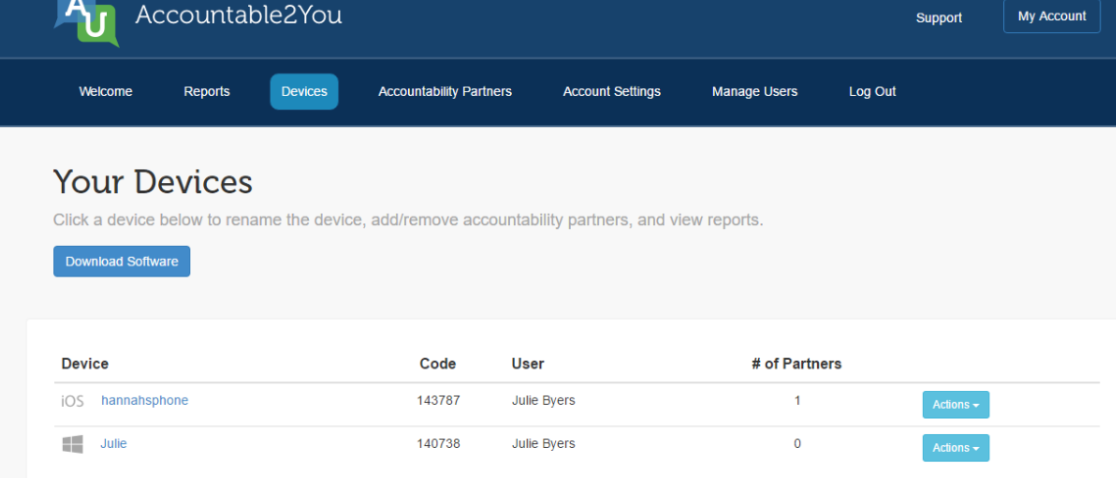Screen dimensions: 1116x478
Task: Expand Actions dropdown for Julie device
Action: (x=956, y=448)
